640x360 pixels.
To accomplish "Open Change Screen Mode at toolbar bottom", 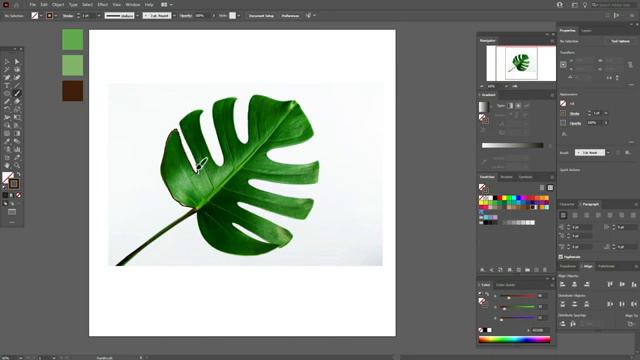I will point(12,212).
